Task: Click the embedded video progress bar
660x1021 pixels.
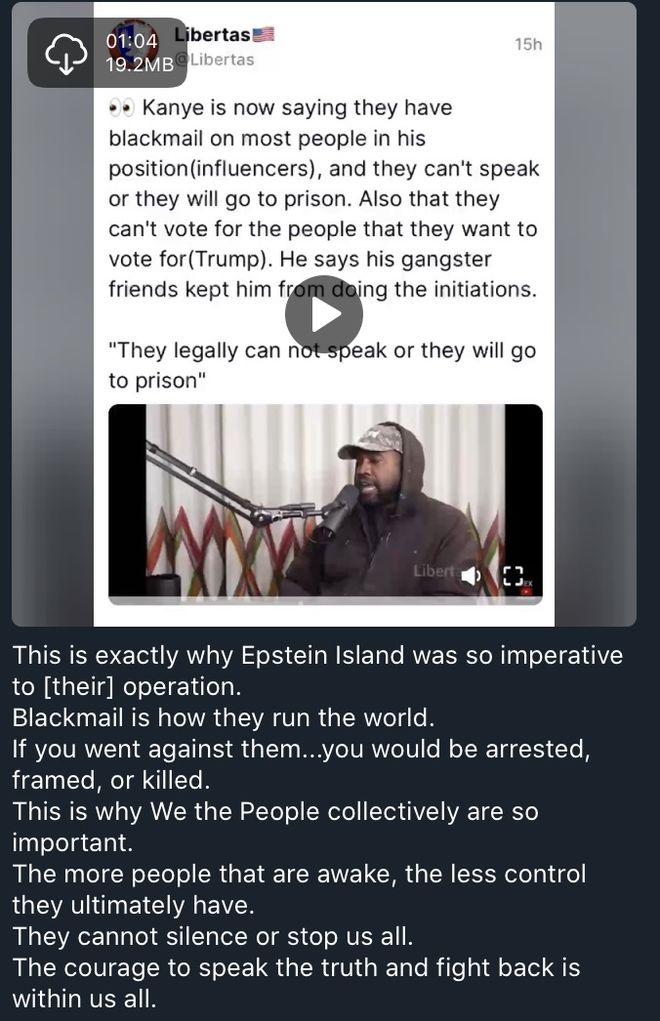Action: [x=325, y=600]
